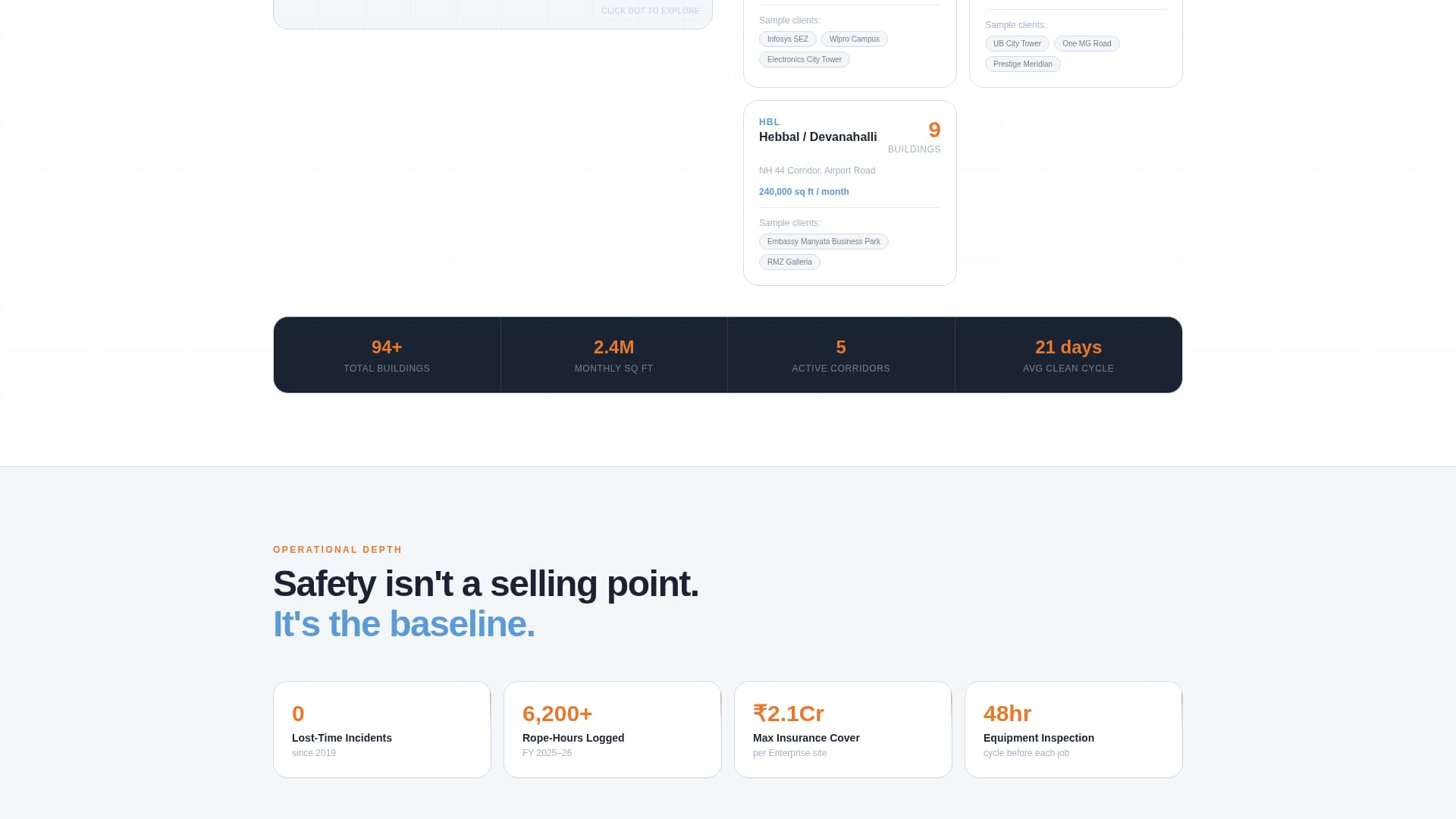Click the Electronics City Tower tag
This screenshot has height=819, width=1456.
point(804,60)
